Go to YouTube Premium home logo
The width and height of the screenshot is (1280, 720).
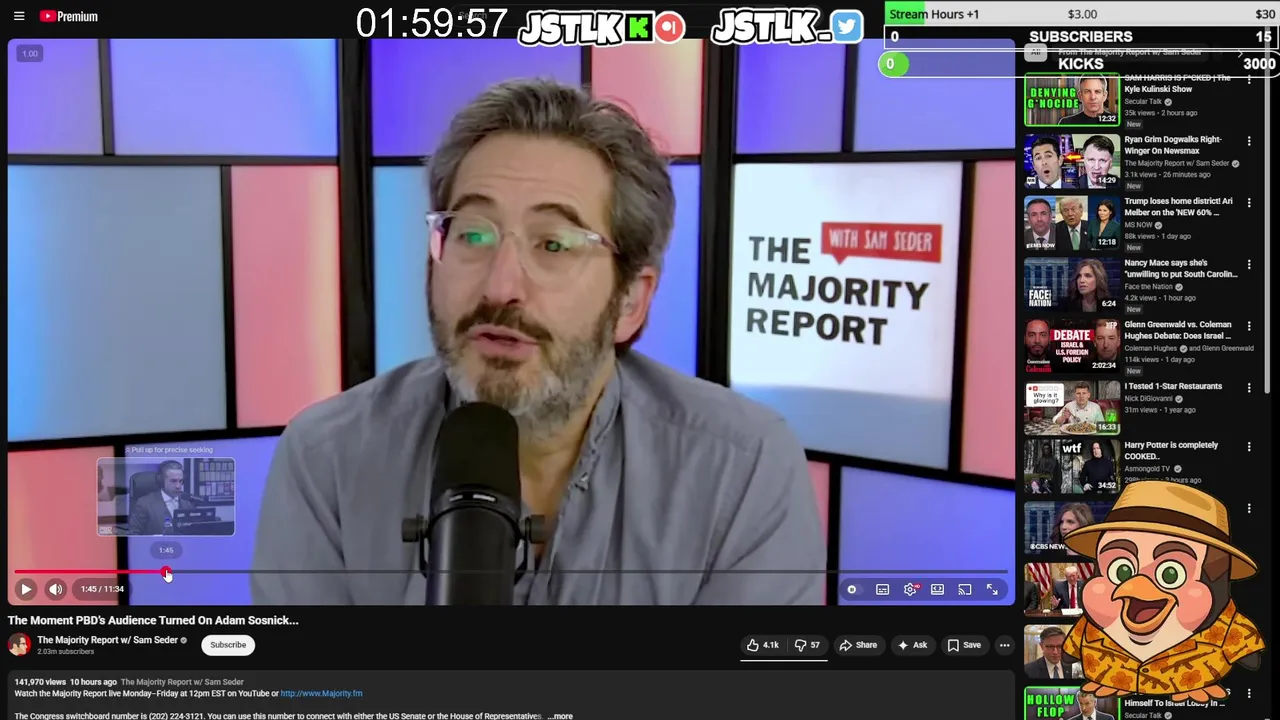[68, 16]
